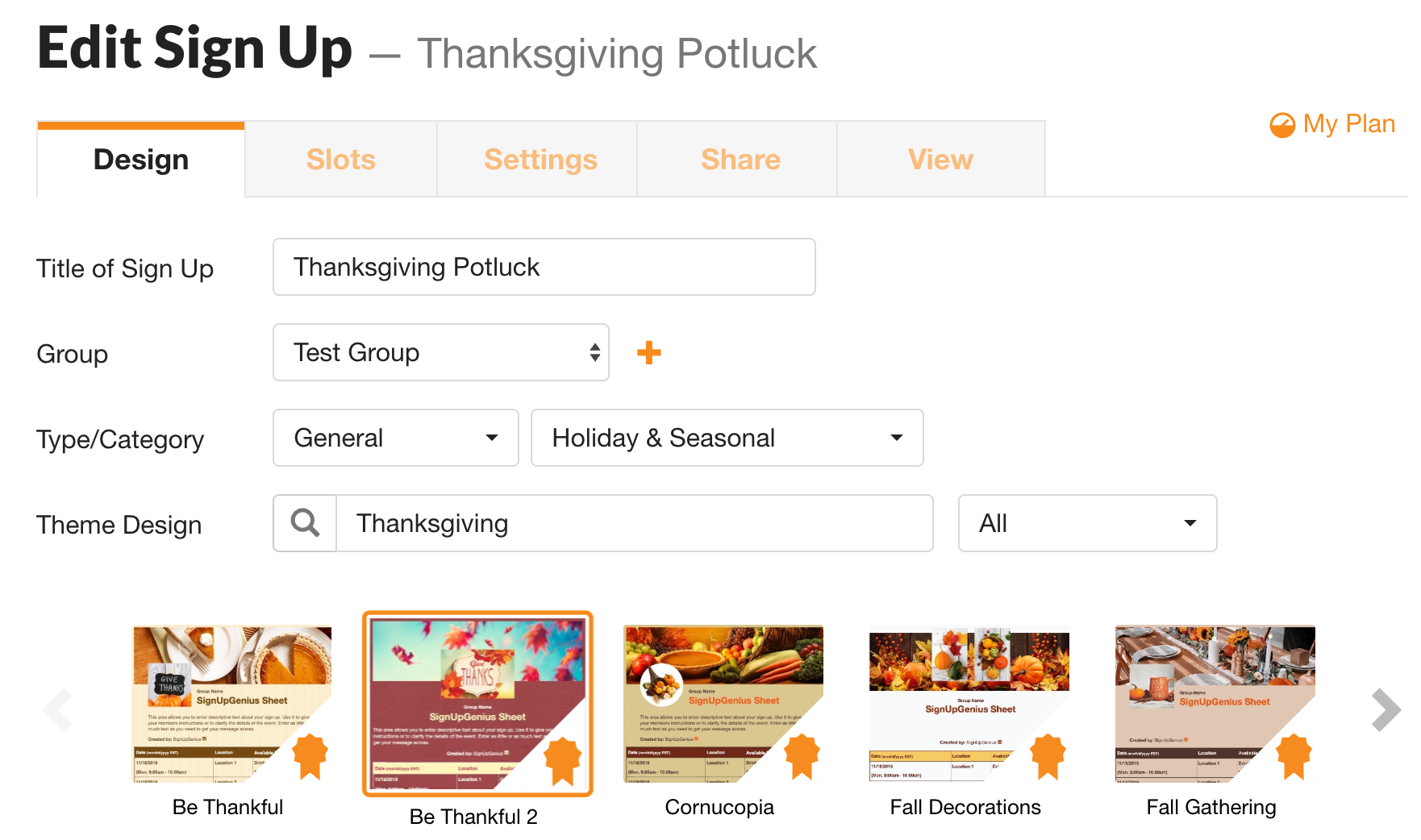Open the Holiday & Seasonal category dropdown

726,438
